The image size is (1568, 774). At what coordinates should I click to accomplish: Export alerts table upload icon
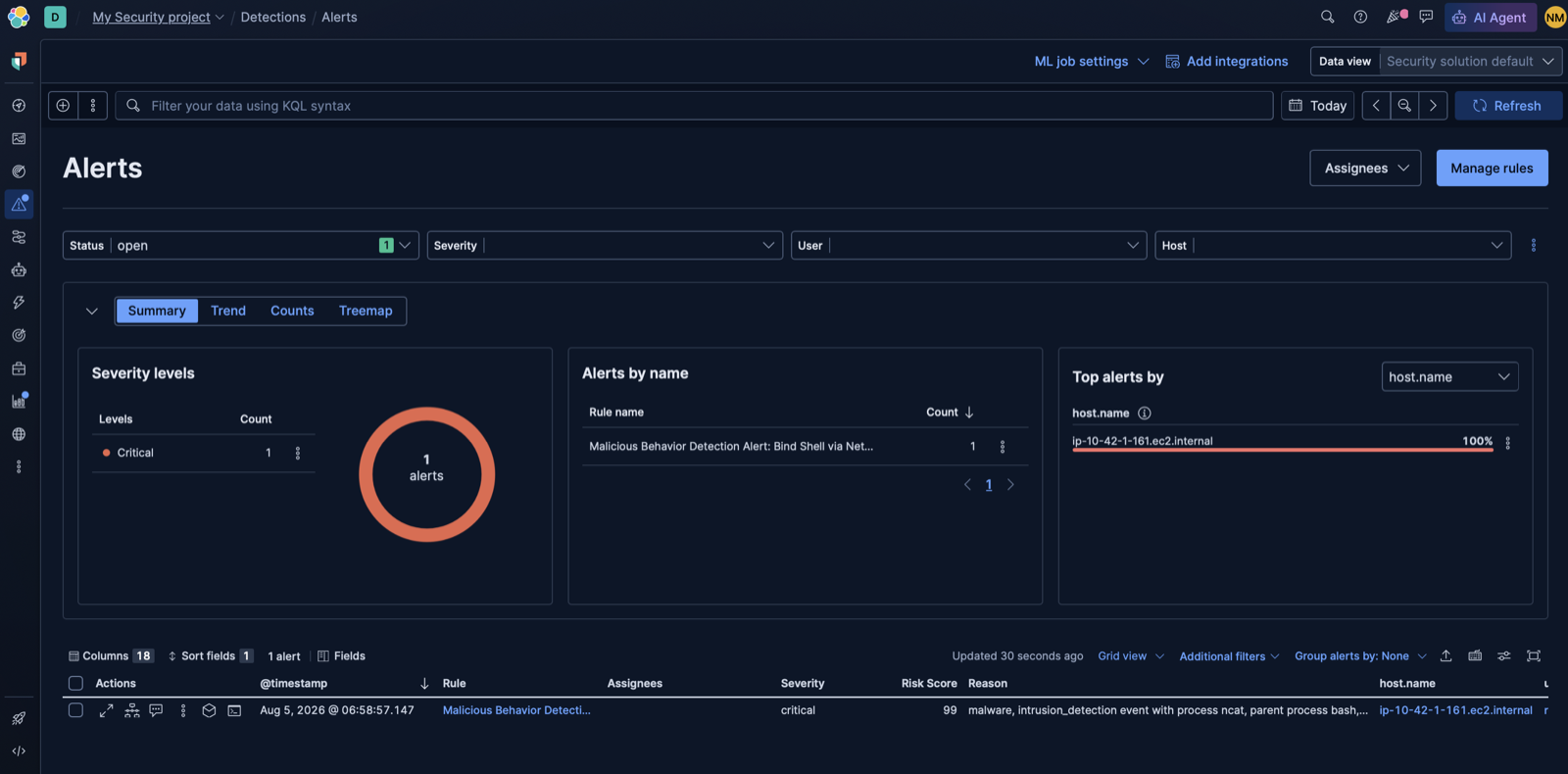tap(1445, 656)
